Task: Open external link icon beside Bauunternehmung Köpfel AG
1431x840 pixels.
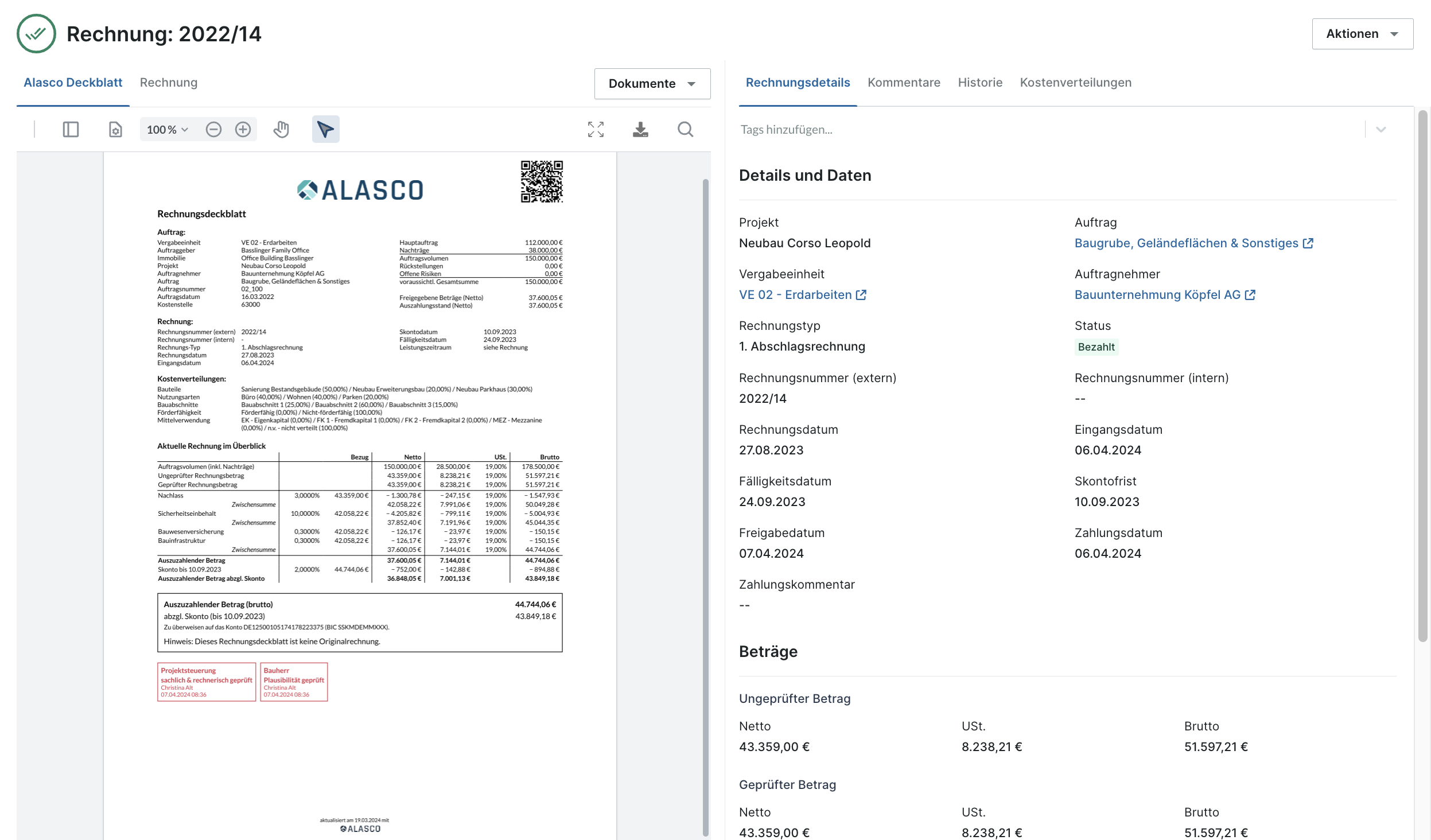Action: click(x=1250, y=295)
